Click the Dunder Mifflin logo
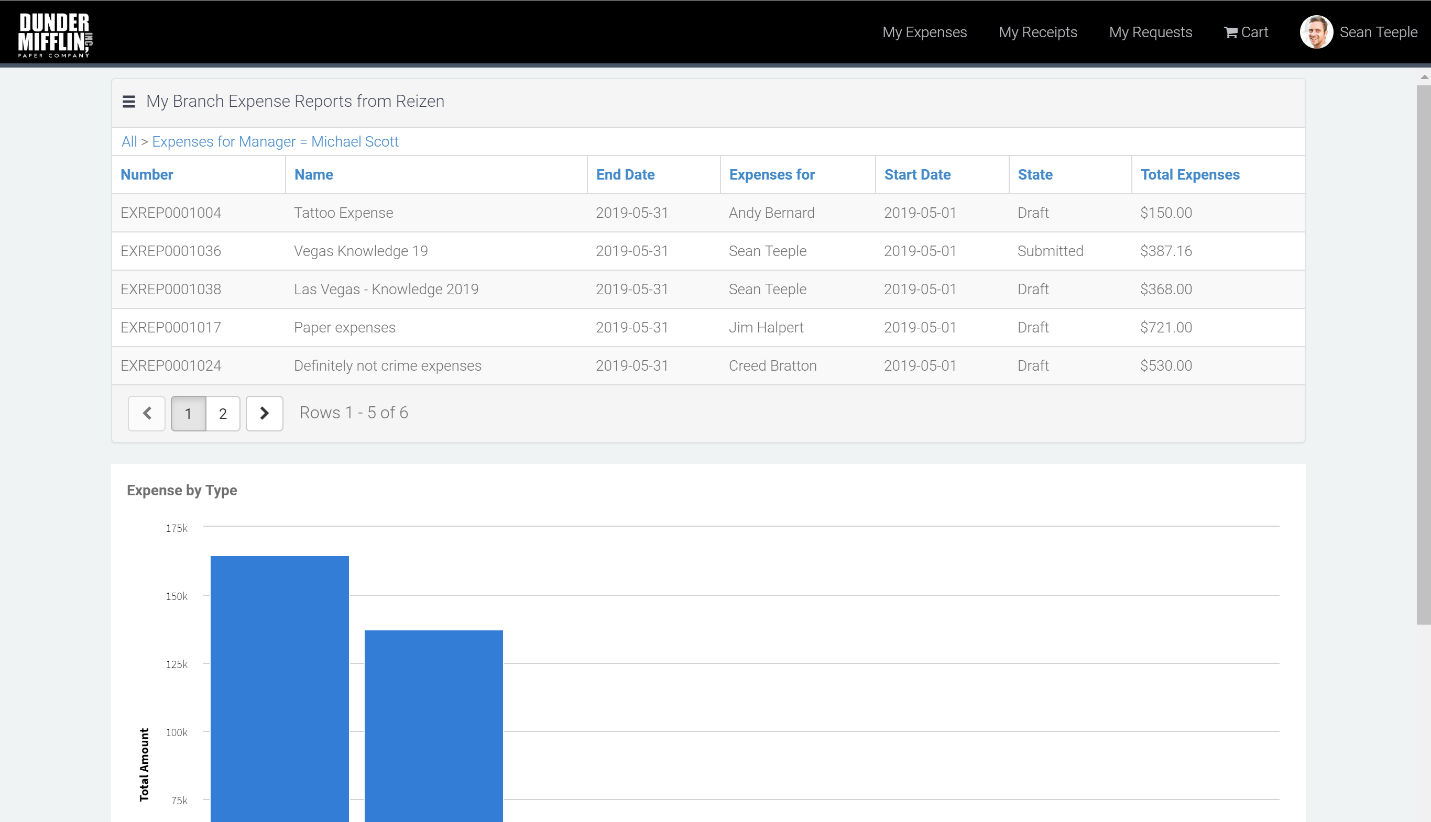Screen dimensions: 1431x822 (55, 35)
